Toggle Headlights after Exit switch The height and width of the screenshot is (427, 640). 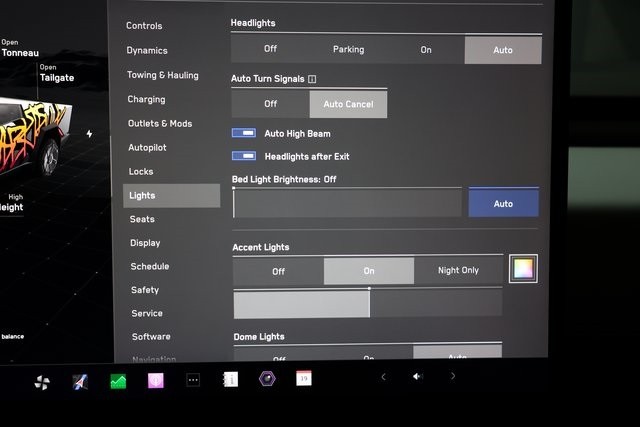244,156
